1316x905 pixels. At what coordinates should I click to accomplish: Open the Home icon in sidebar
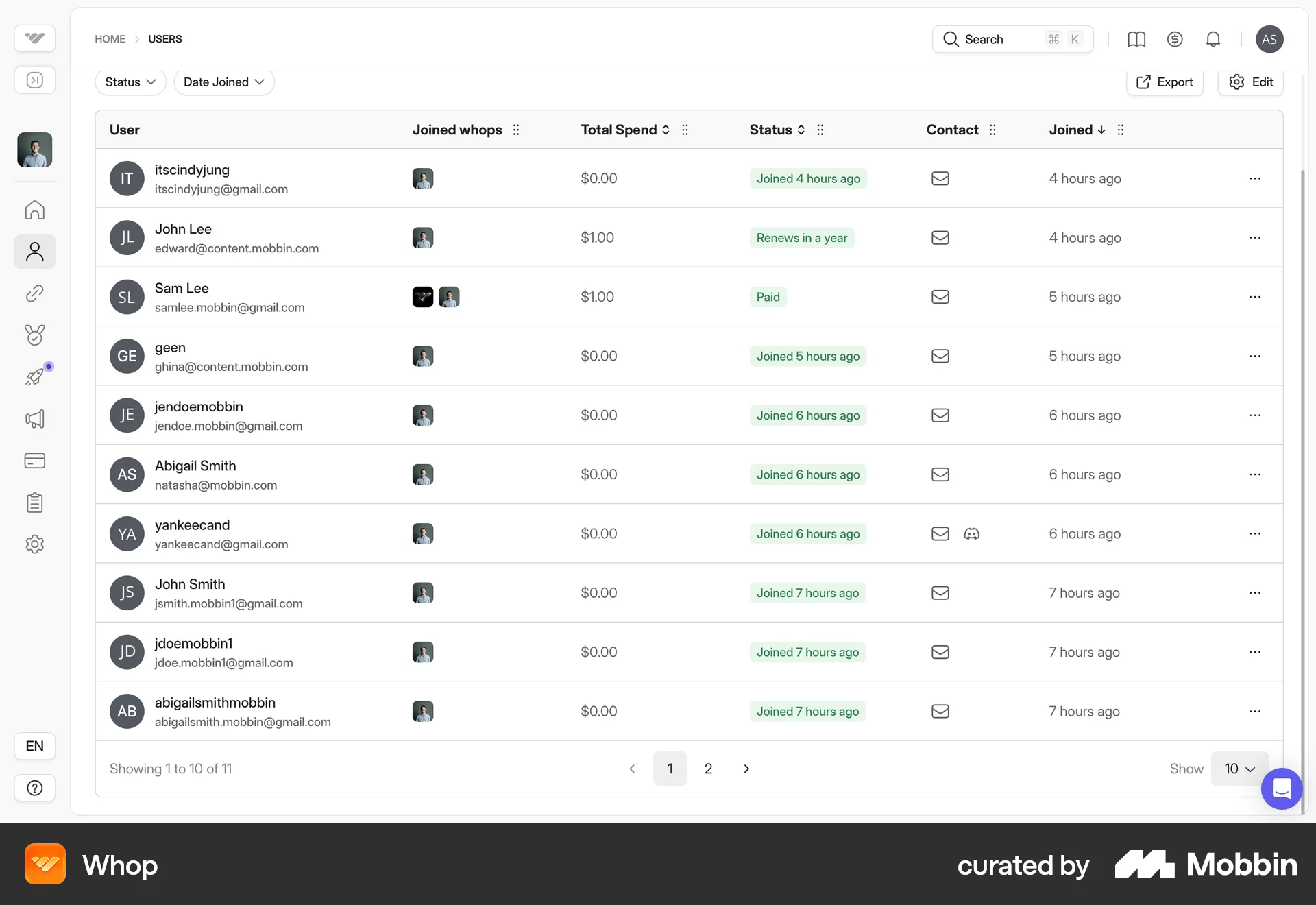(34, 210)
